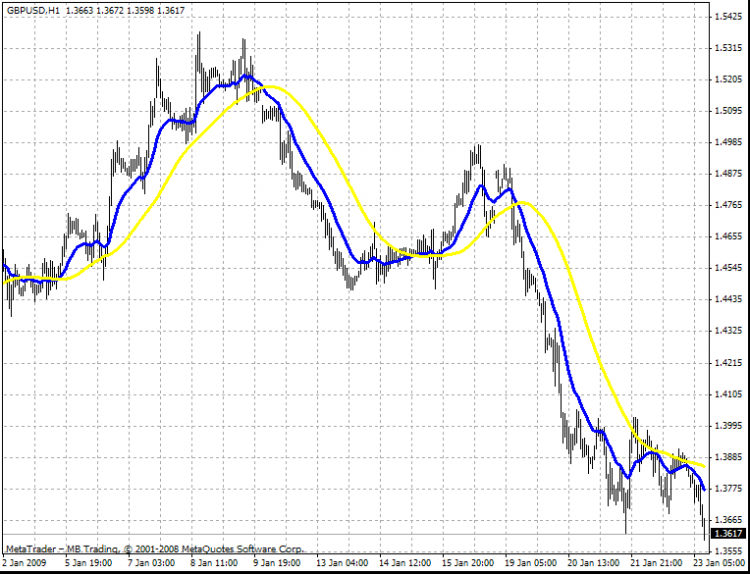This screenshot has width=750, height=574.
Task: Click the 1.3555 price axis label
Action: point(728,551)
